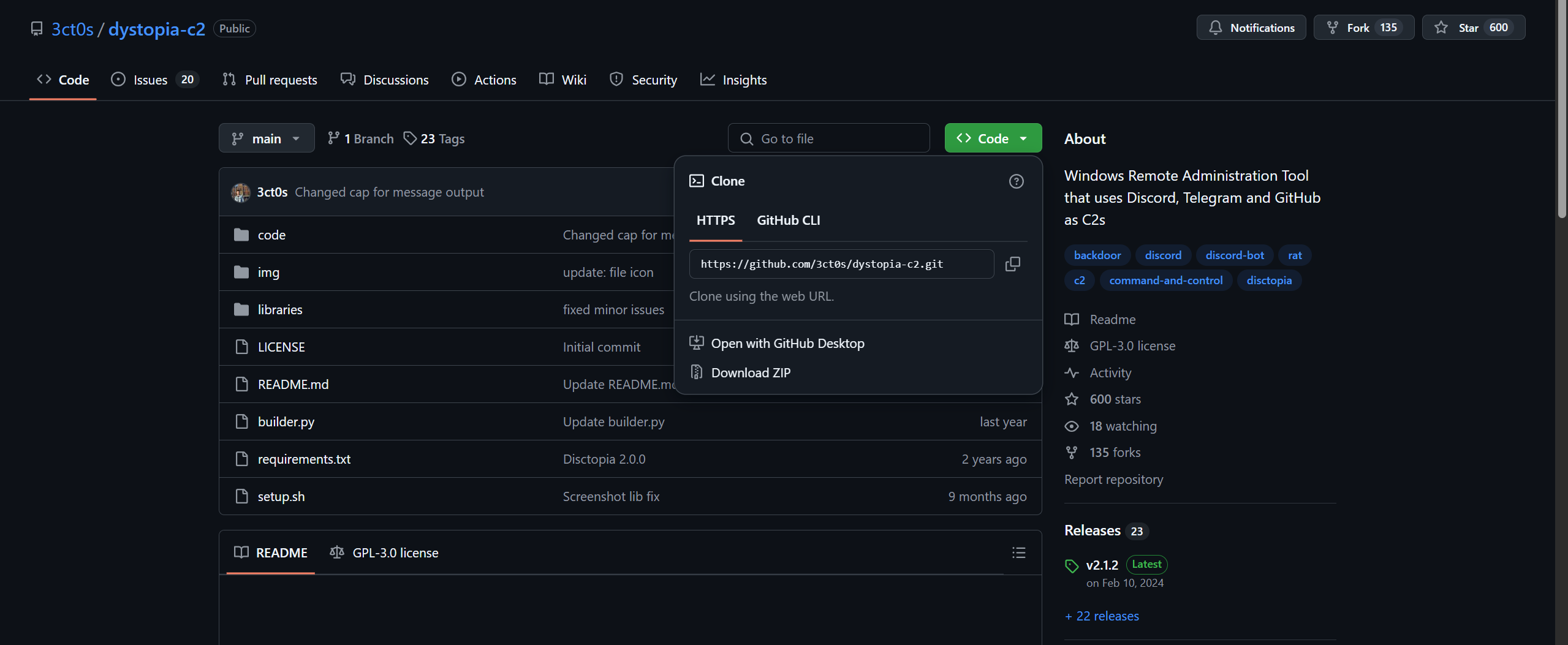The width and height of the screenshot is (1568, 645).
Task: Expand the main branch selector
Action: (266, 138)
